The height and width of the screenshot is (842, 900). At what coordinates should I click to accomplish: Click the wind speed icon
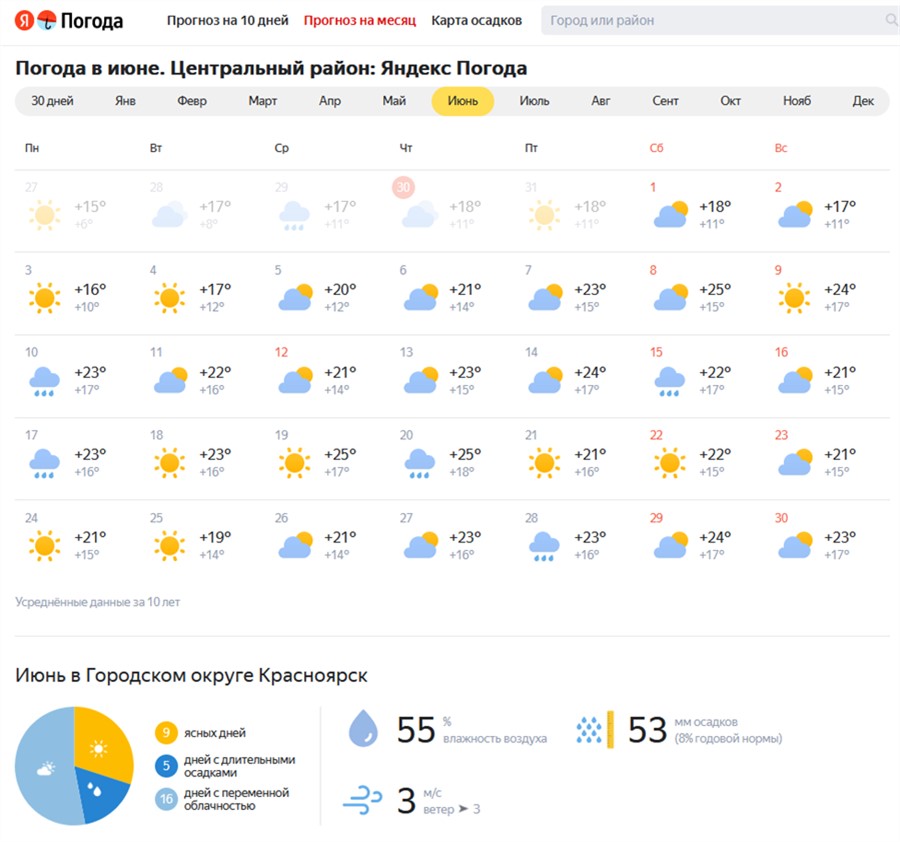(362, 800)
